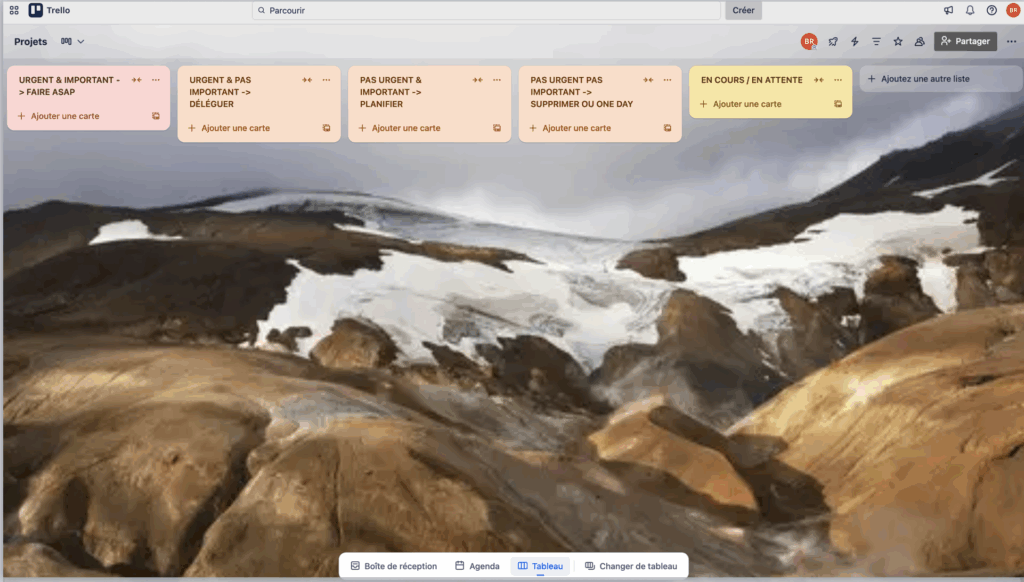Switch to the Agenda tab
This screenshot has width=1024, height=582.
(477, 565)
